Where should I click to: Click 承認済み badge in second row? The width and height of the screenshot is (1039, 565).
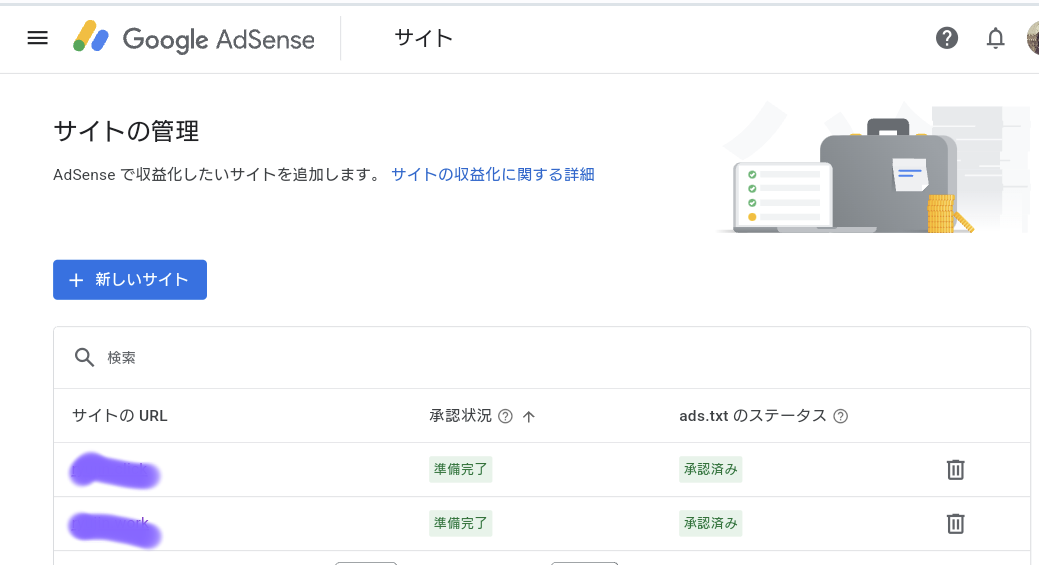tap(710, 523)
